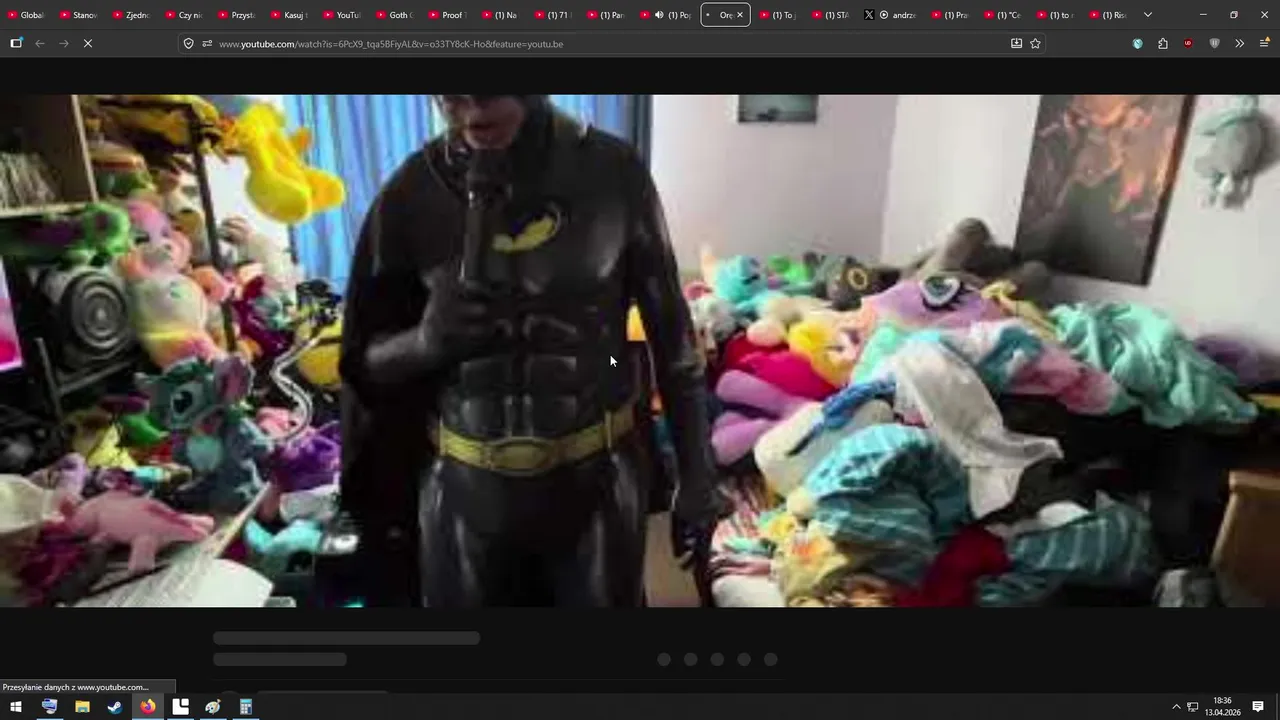
Task: Switch to the '(1) STA' tab
Action: tap(832, 15)
